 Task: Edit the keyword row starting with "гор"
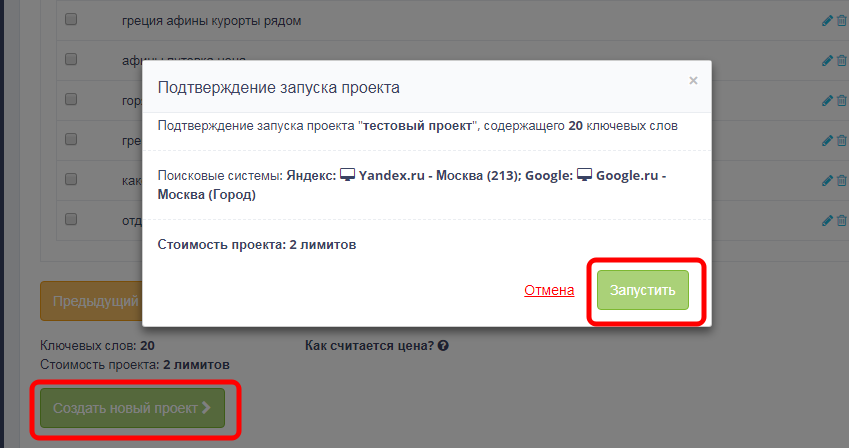826,100
